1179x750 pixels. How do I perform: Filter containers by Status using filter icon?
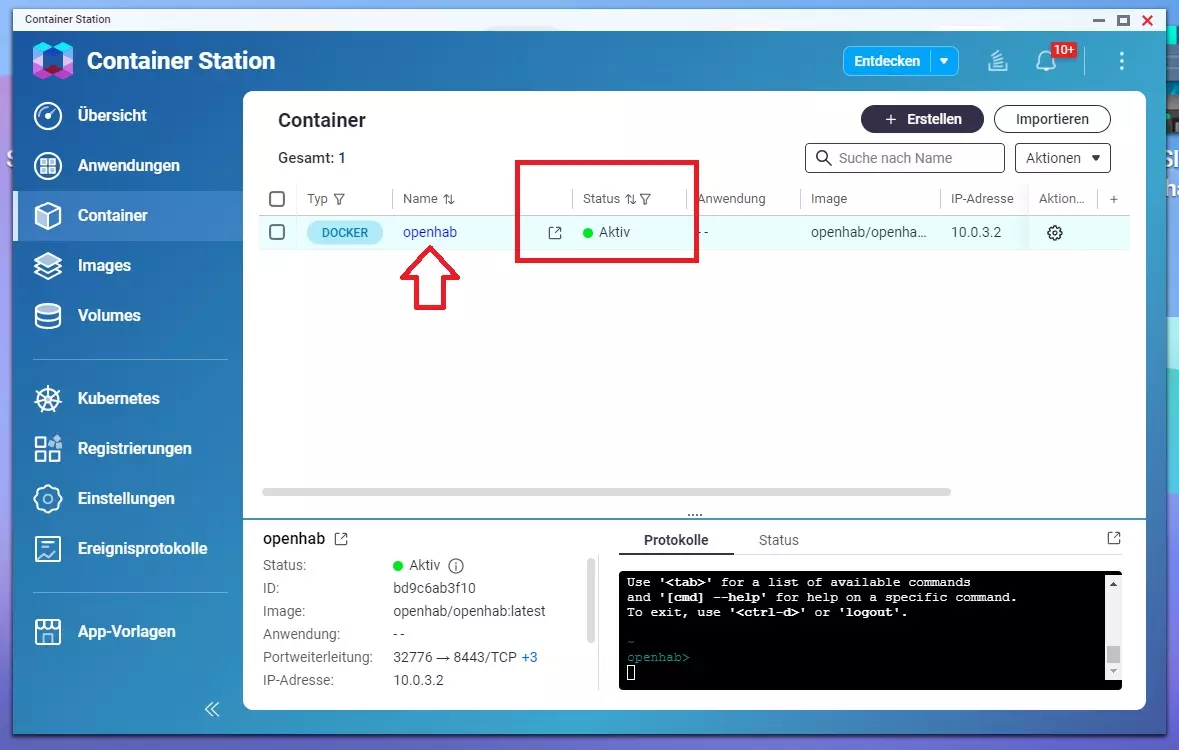pyautogui.click(x=647, y=198)
